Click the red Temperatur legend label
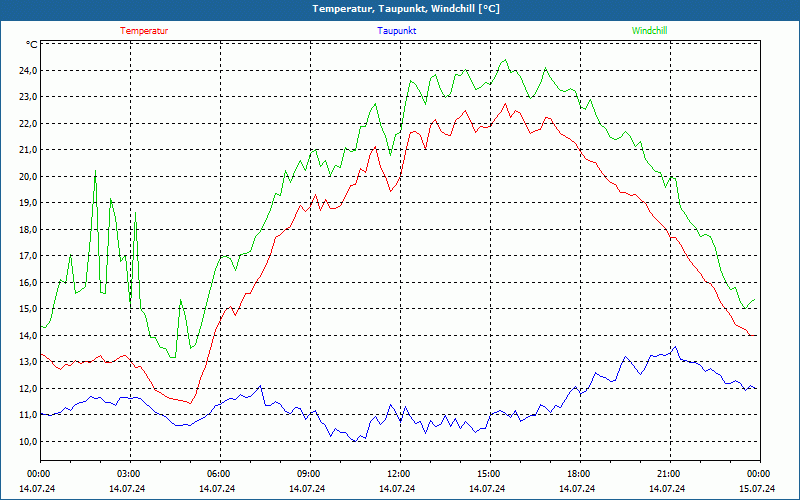 [144, 31]
